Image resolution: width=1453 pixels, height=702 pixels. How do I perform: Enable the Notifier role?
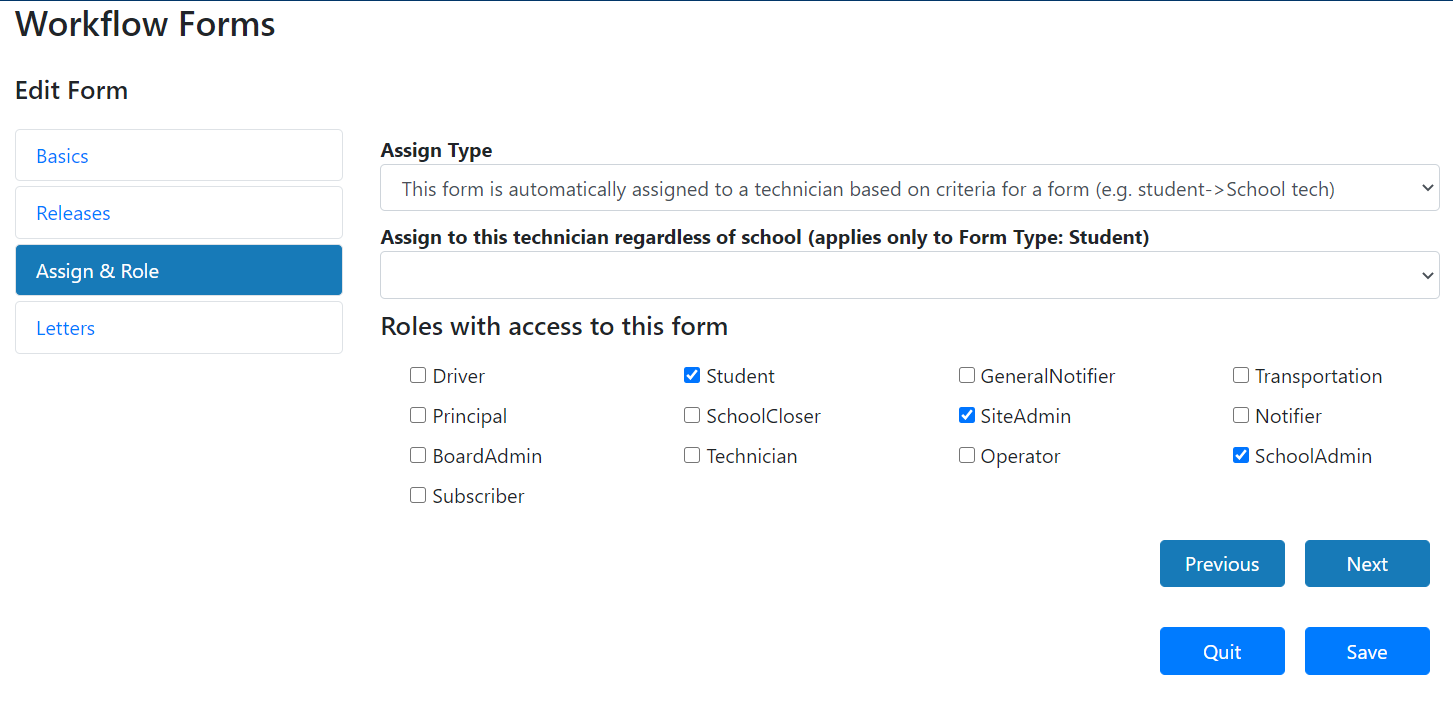pyautogui.click(x=1241, y=415)
